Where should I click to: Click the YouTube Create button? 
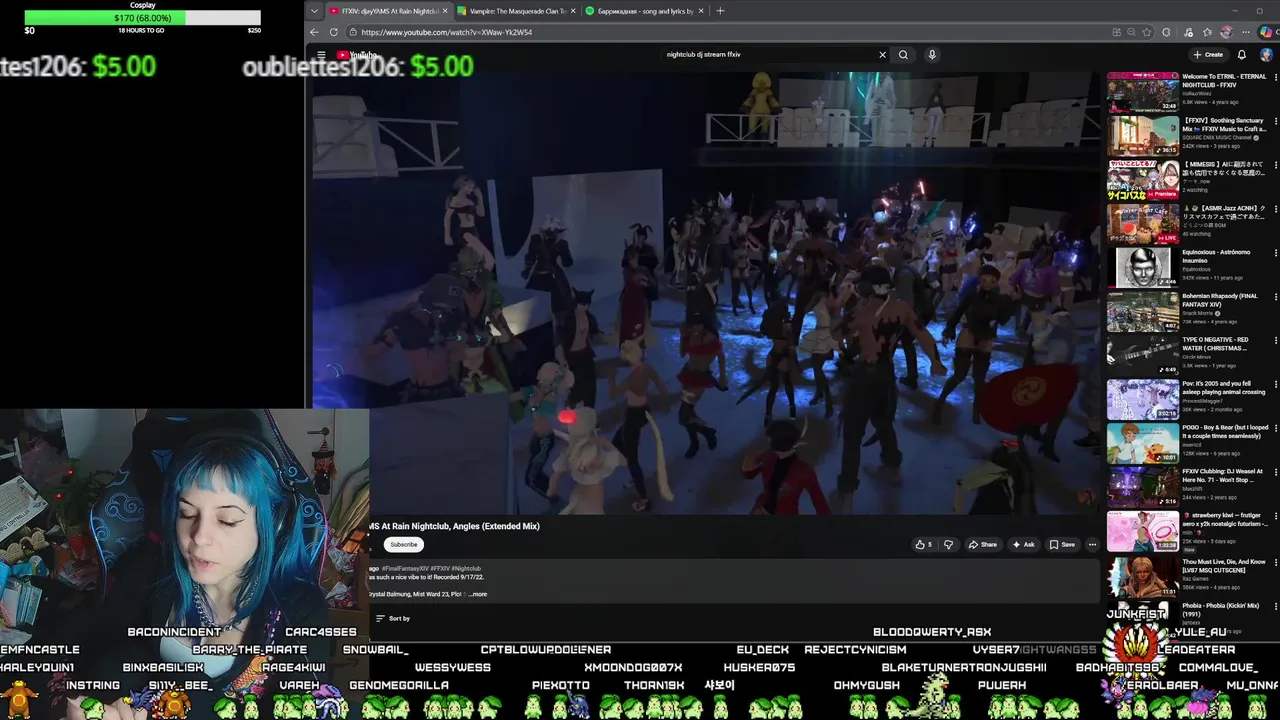[1208, 55]
